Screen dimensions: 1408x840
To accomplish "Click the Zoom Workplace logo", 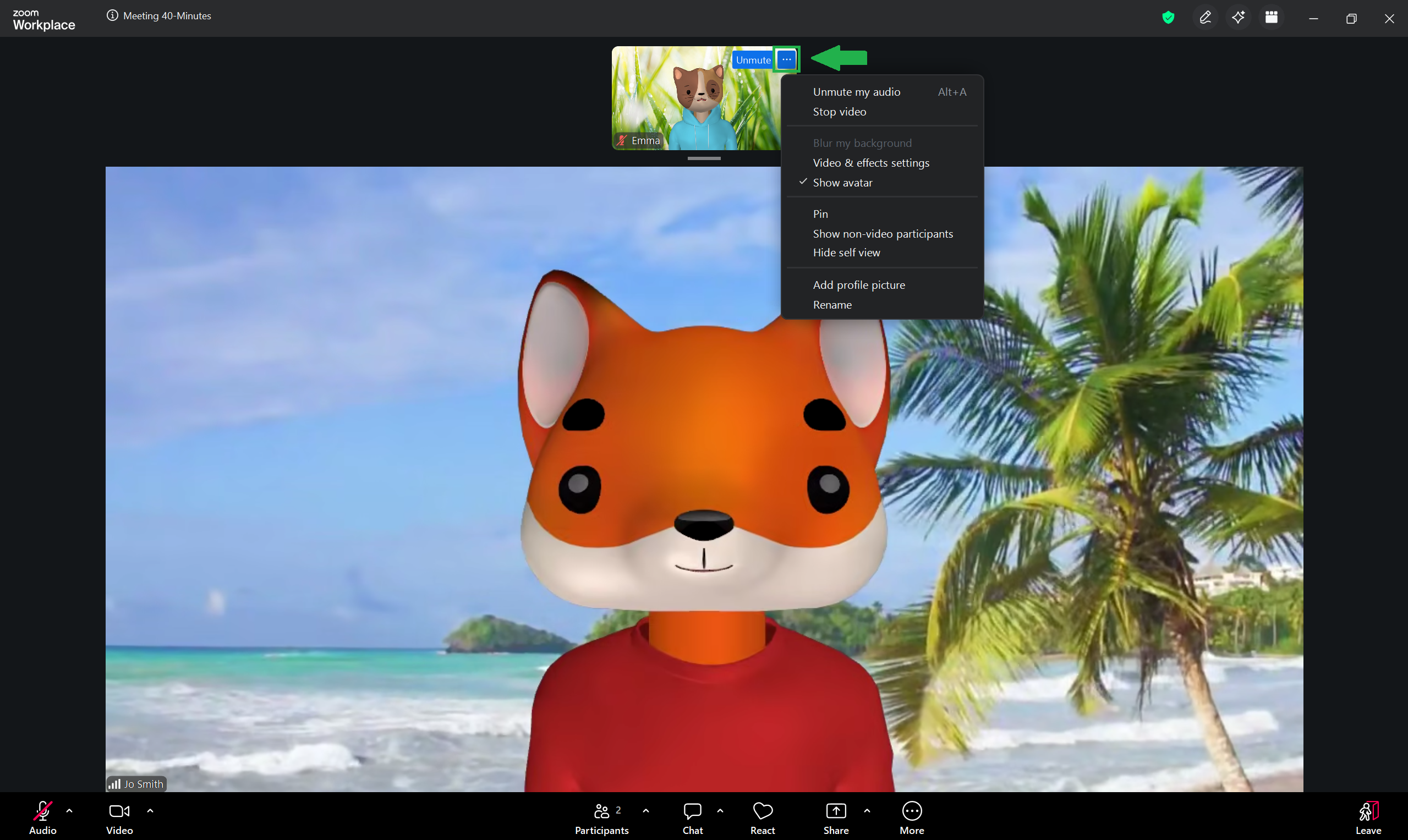I will pos(43,20).
